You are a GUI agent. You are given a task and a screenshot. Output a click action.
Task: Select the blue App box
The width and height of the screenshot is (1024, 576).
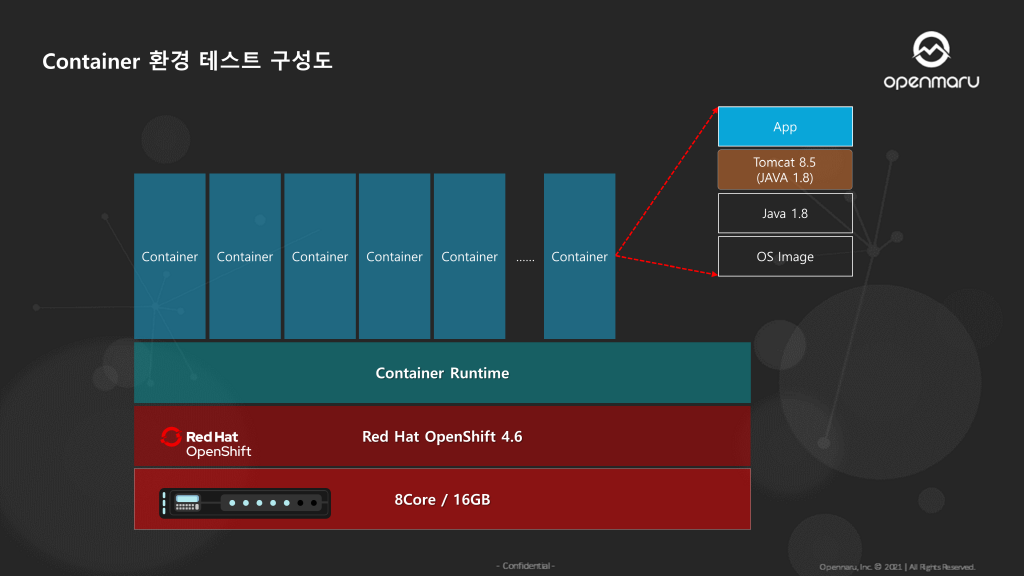[785, 127]
